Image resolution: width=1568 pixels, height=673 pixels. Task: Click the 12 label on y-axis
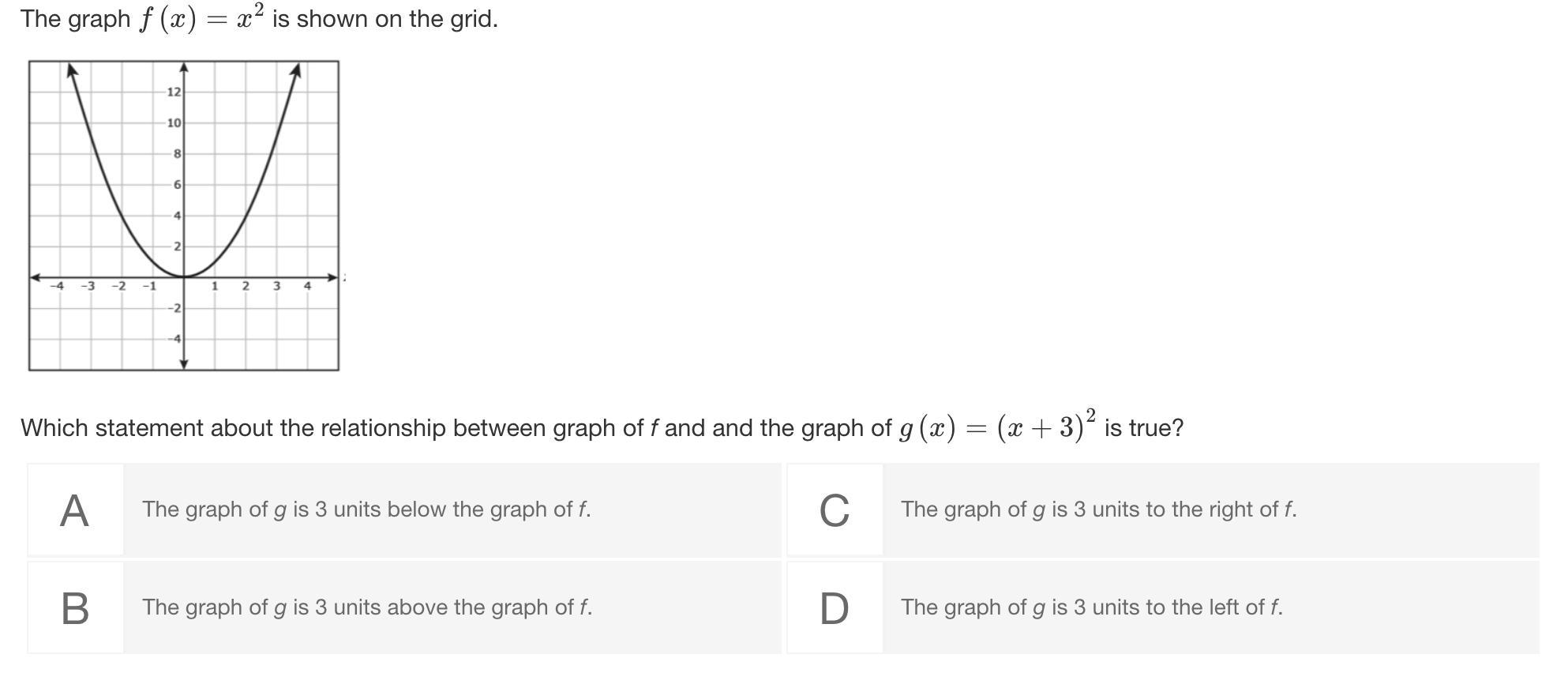coord(174,92)
